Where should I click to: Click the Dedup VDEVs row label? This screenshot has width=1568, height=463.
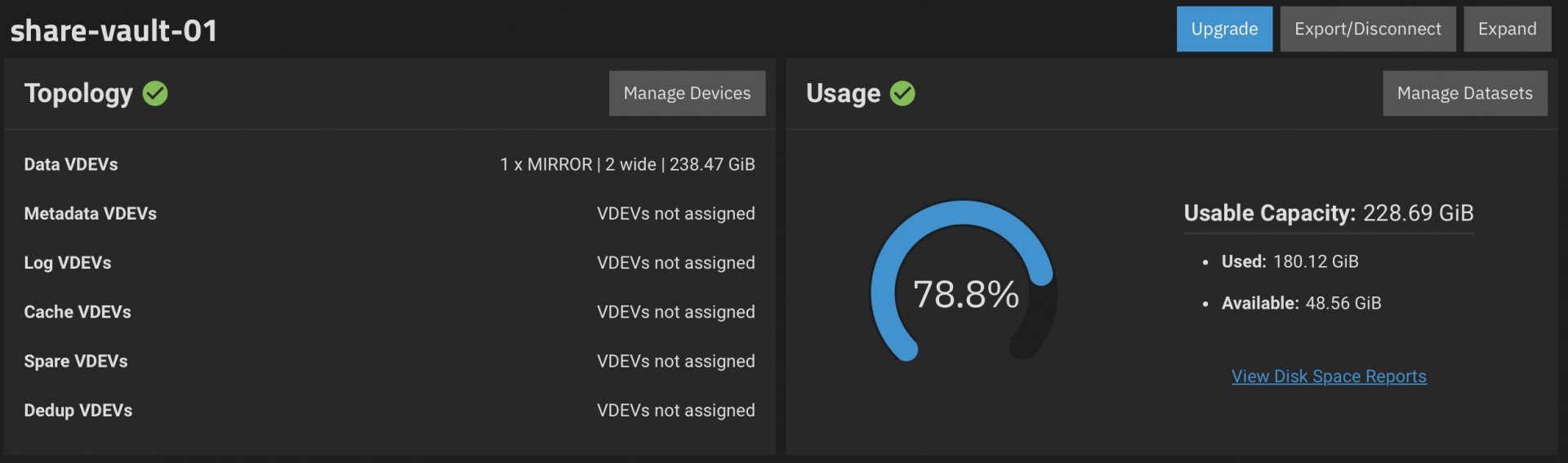[x=78, y=410]
